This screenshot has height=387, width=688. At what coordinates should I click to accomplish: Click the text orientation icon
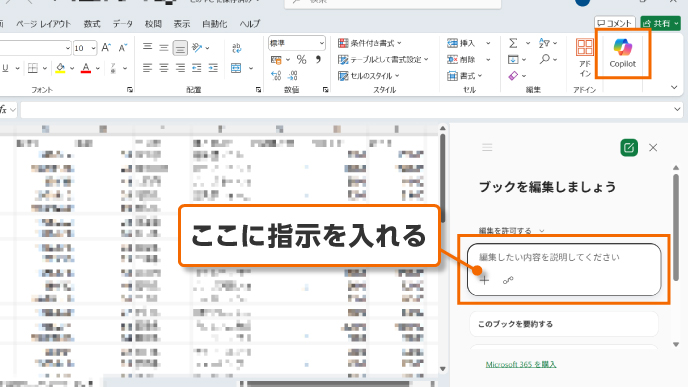tap(197, 47)
